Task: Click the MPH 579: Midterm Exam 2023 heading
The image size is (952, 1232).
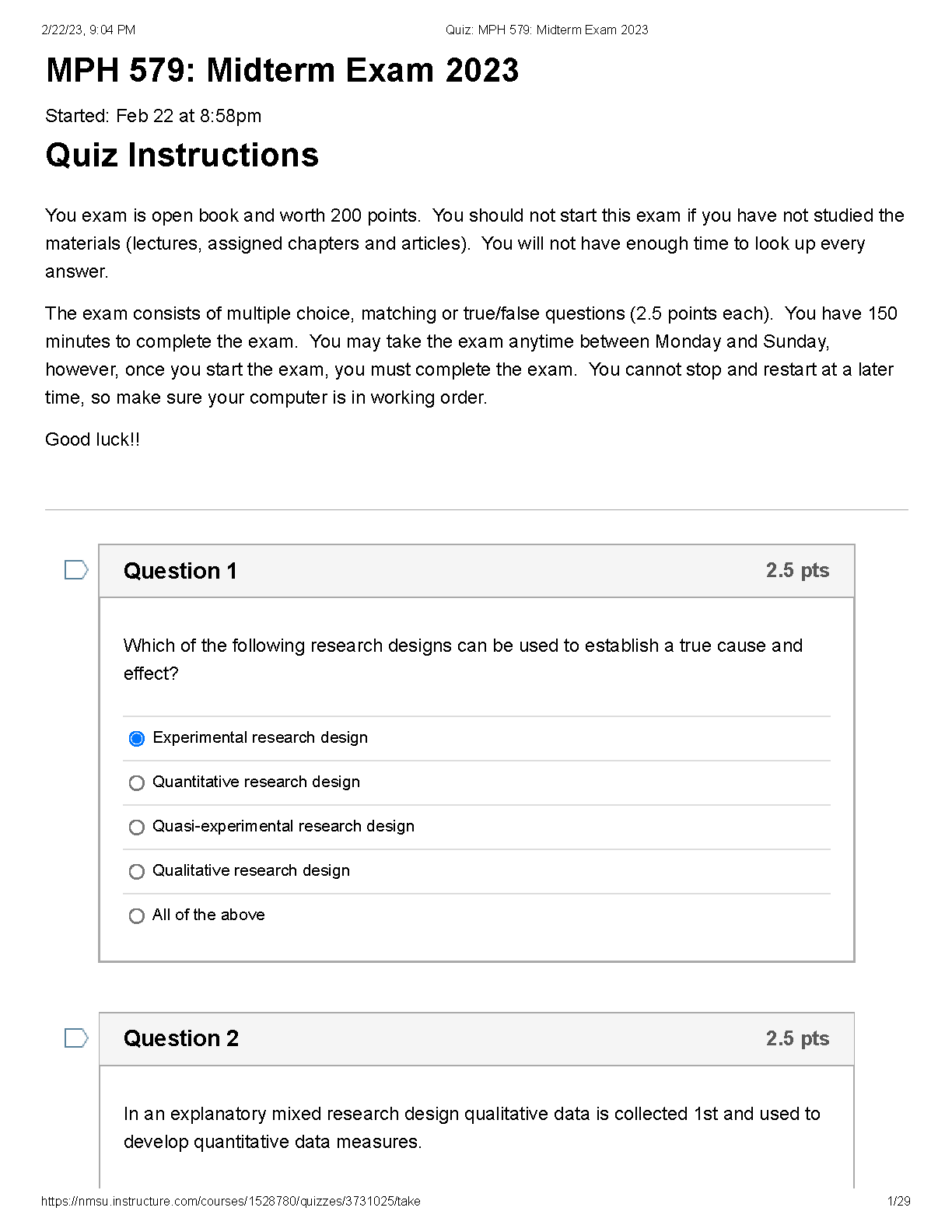Action: point(282,70)
